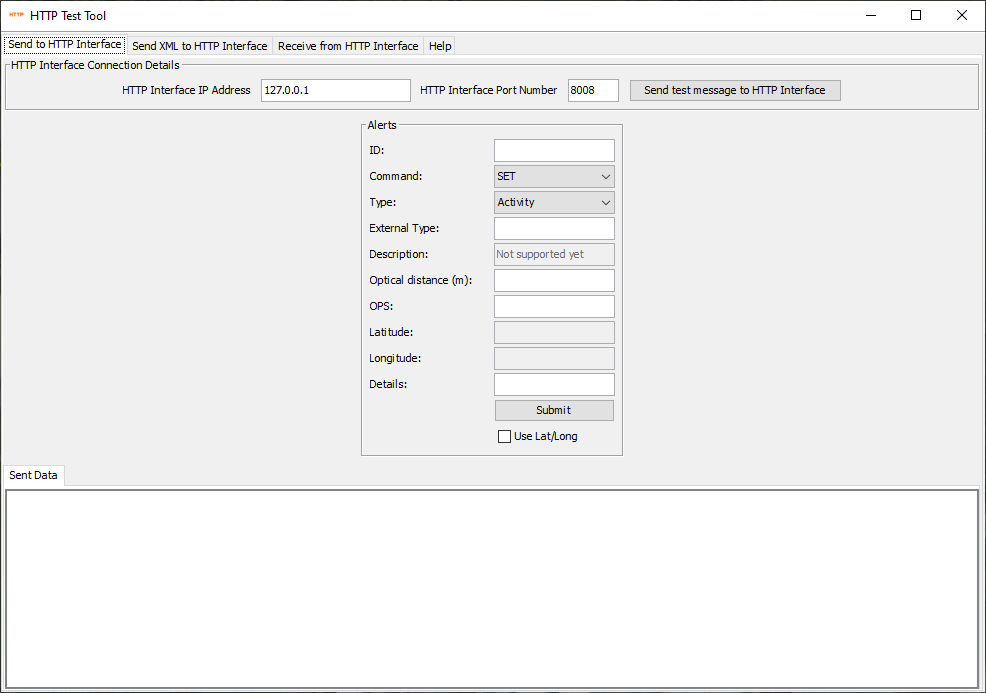986x693 pixels.
Task: Open the Receive from HTTP Interface tab
Action: (x=348, y=45)
